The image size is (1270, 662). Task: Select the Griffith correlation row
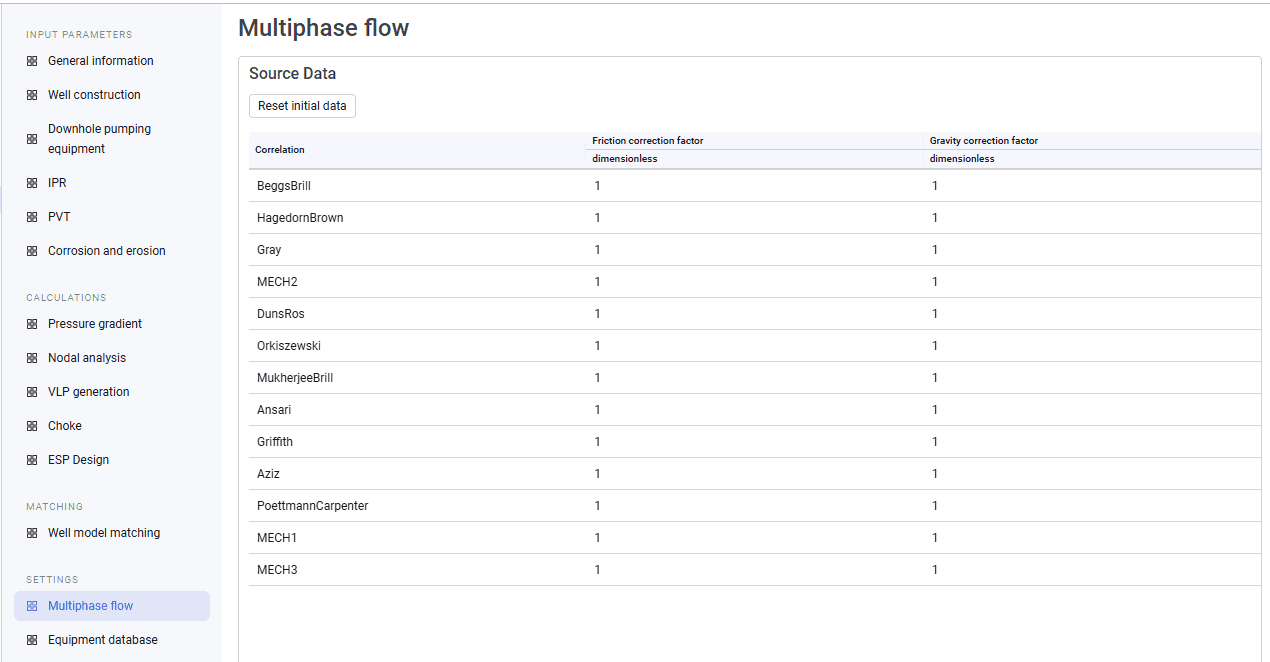tap(755, 442)
